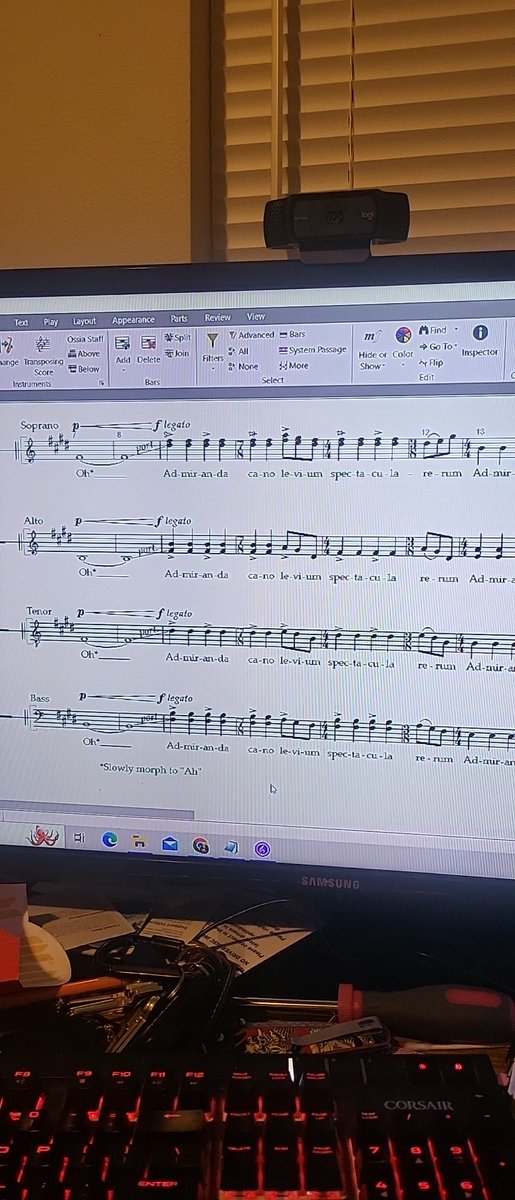Select the Bass piano dynamic marking

coord(83,695)
